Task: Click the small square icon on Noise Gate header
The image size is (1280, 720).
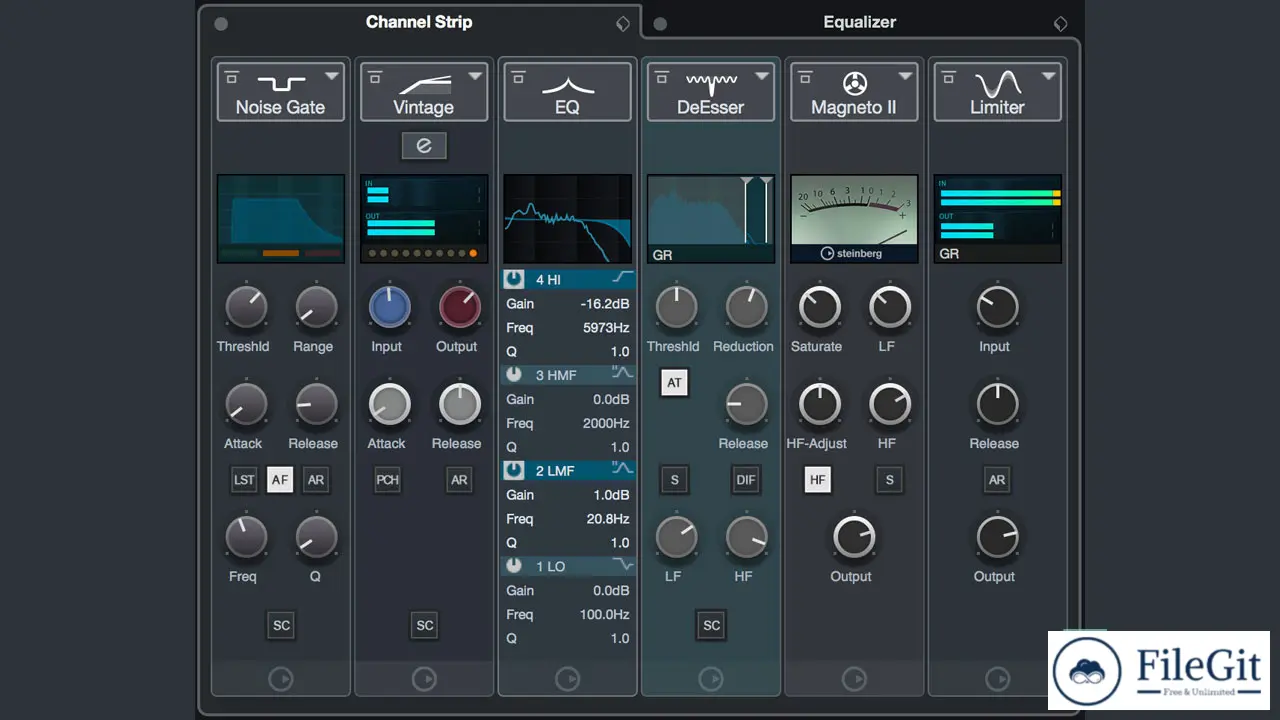Action: 232,76
